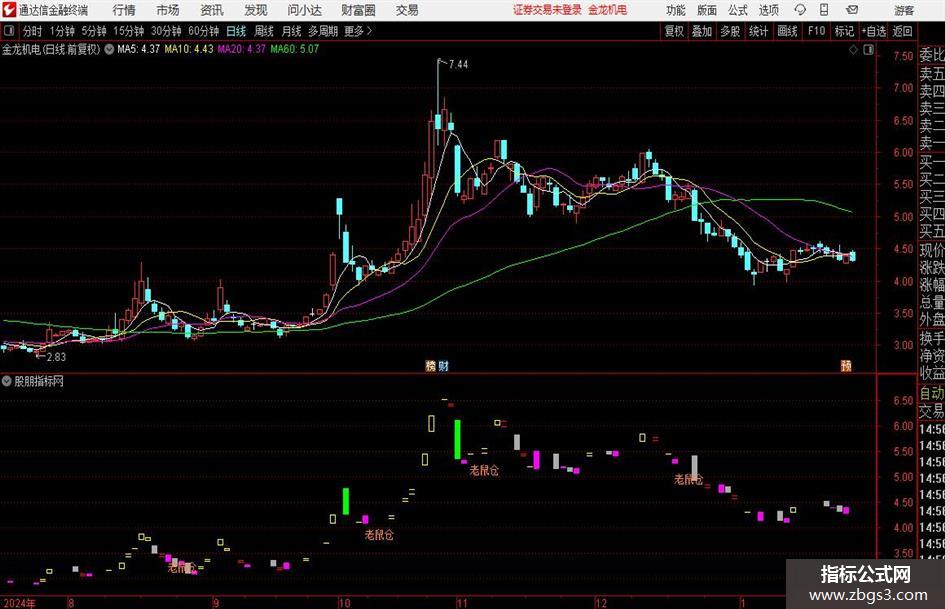945x609 pixels.
Task: Click the MA5: 4.37 indicator value
Action: 139,49
